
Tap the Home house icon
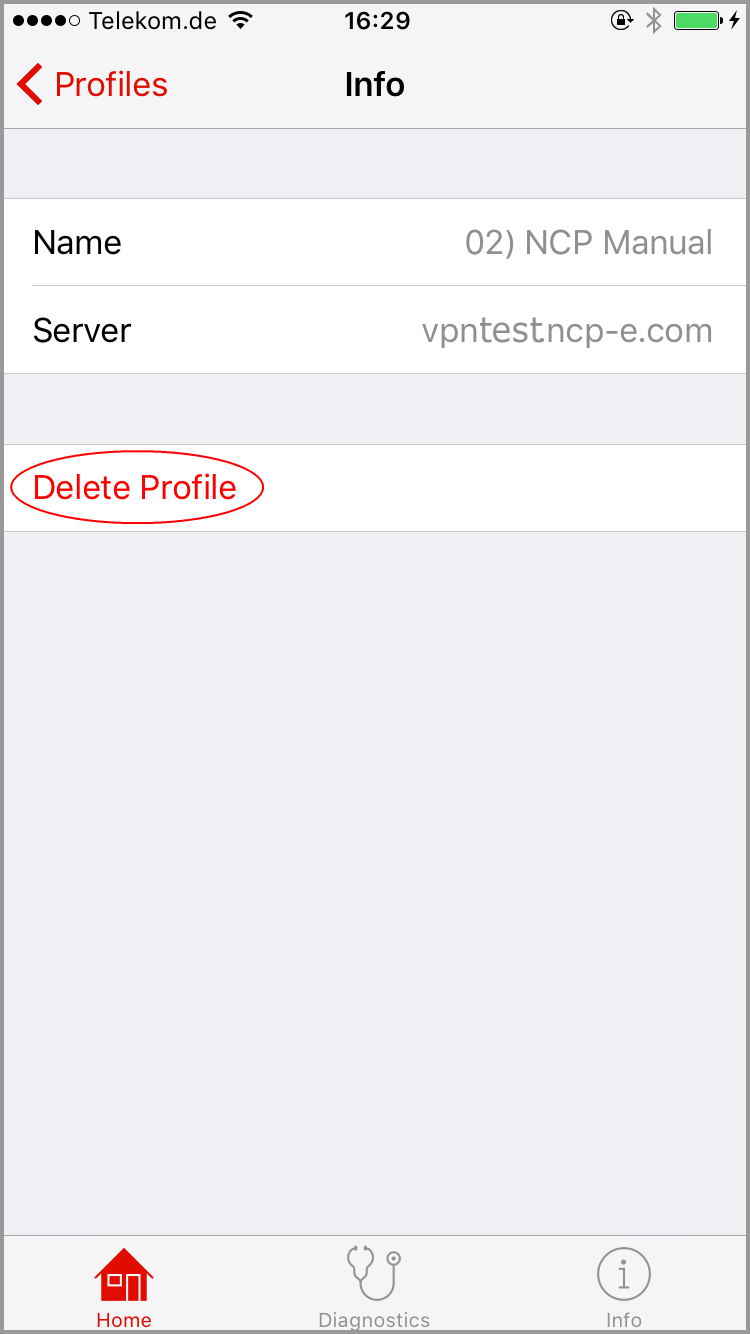tap(124, 1275)
